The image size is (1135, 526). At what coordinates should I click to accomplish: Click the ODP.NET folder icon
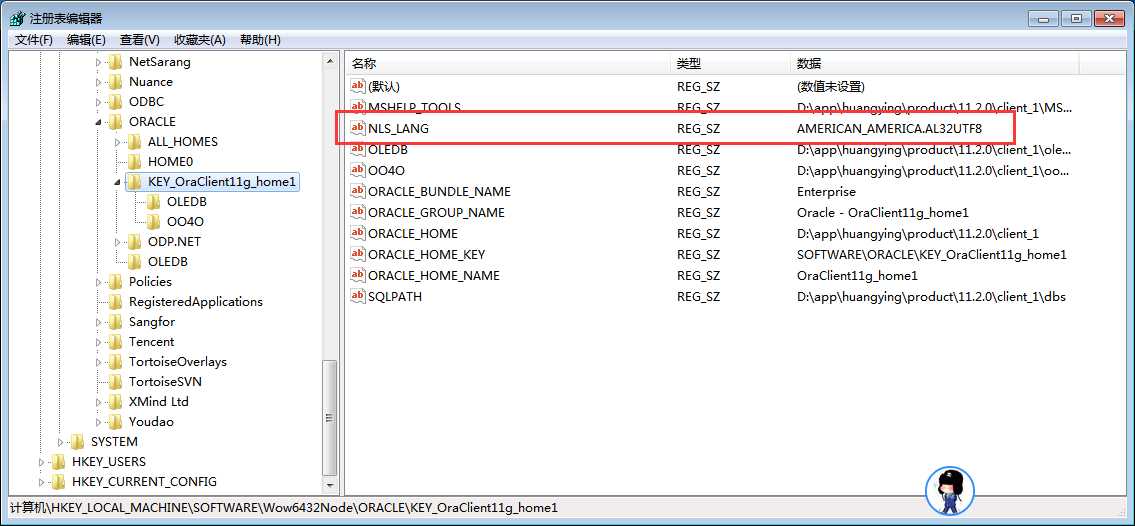[x=134, y=242]
